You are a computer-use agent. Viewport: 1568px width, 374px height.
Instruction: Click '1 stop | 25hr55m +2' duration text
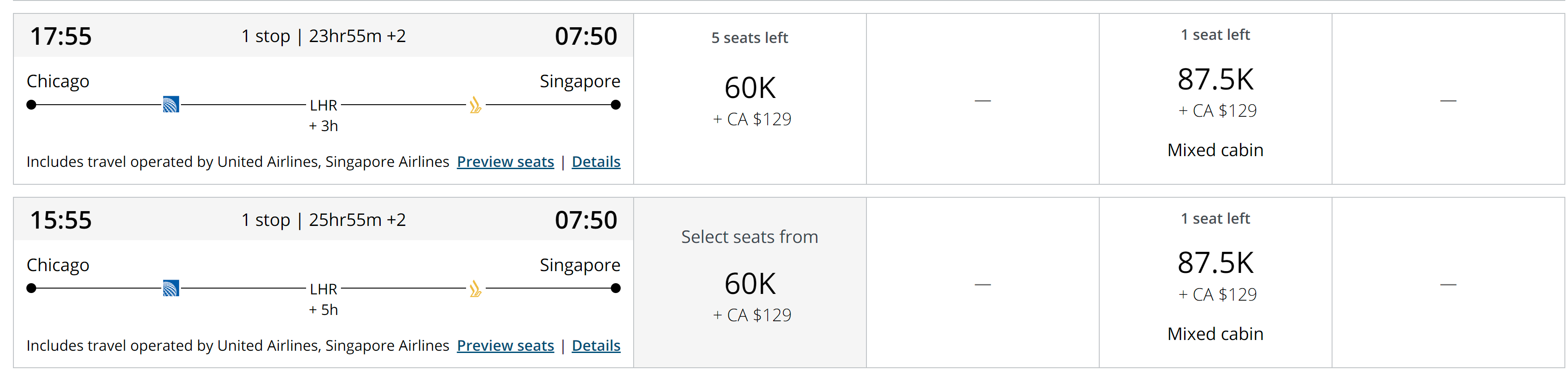click(x=324, y=220)
